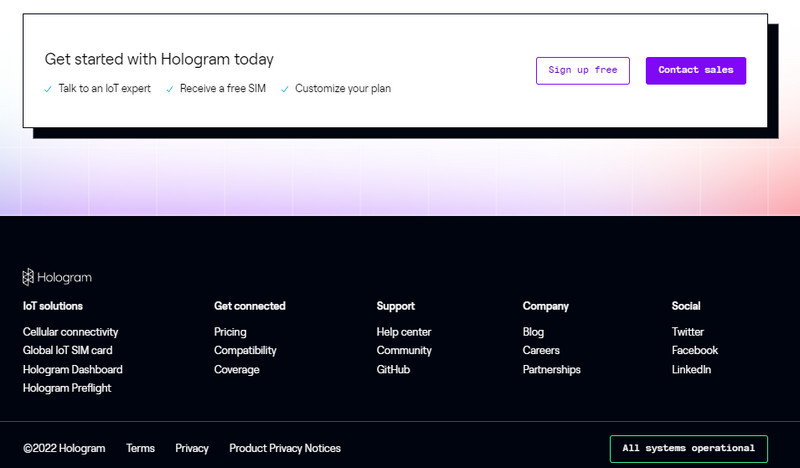The width and height of the screenshot is (800, 468).
Task: Go to Hologram Dashboard link
Action: click(72, 369)
